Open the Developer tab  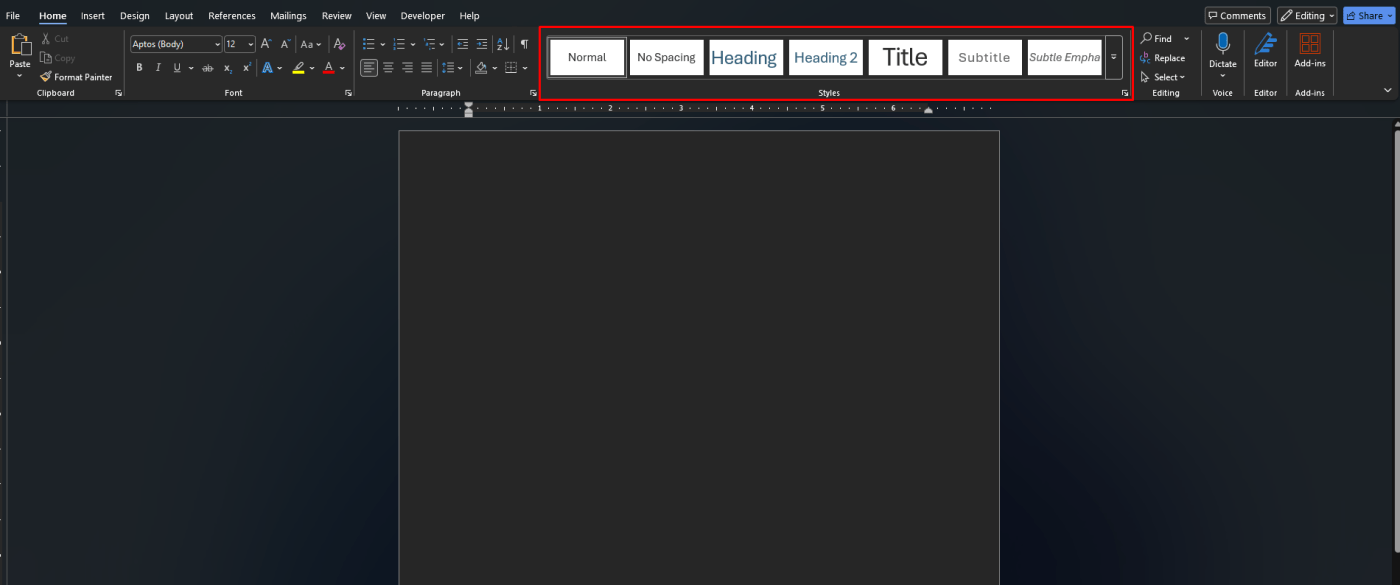click(x=422, y=16)
